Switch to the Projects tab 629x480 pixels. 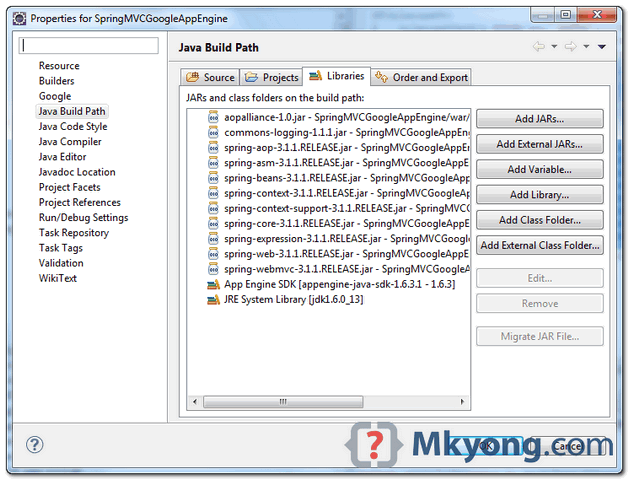click(271, 77)
